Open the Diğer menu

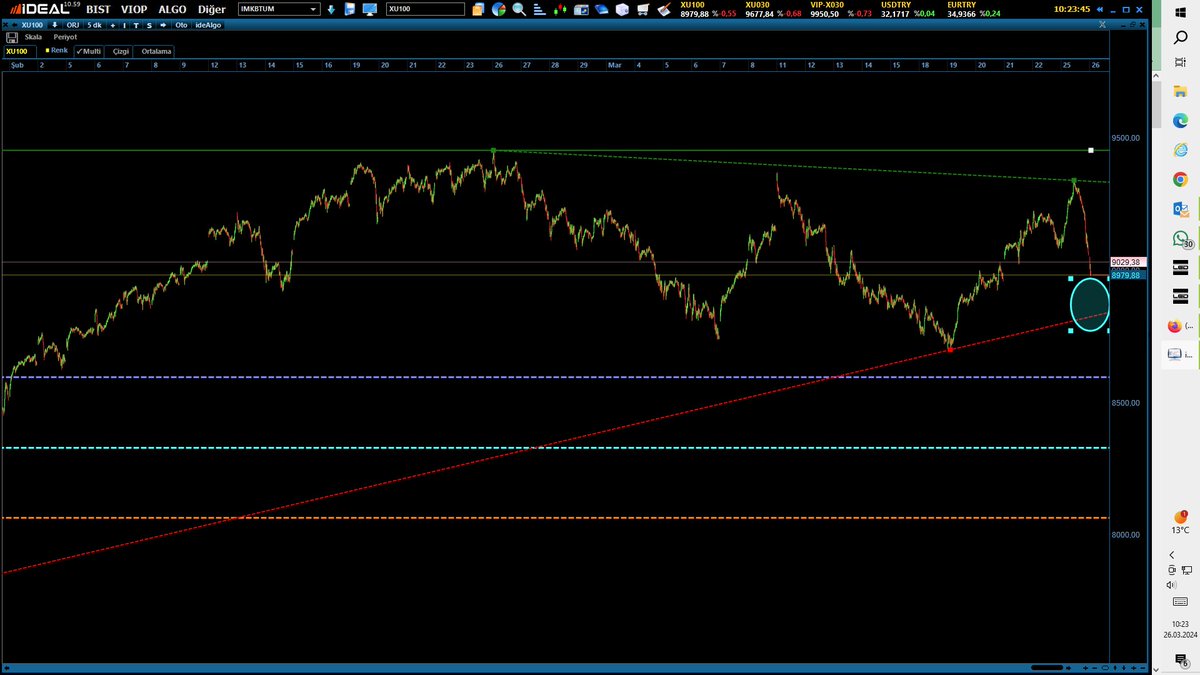(212, 9)
